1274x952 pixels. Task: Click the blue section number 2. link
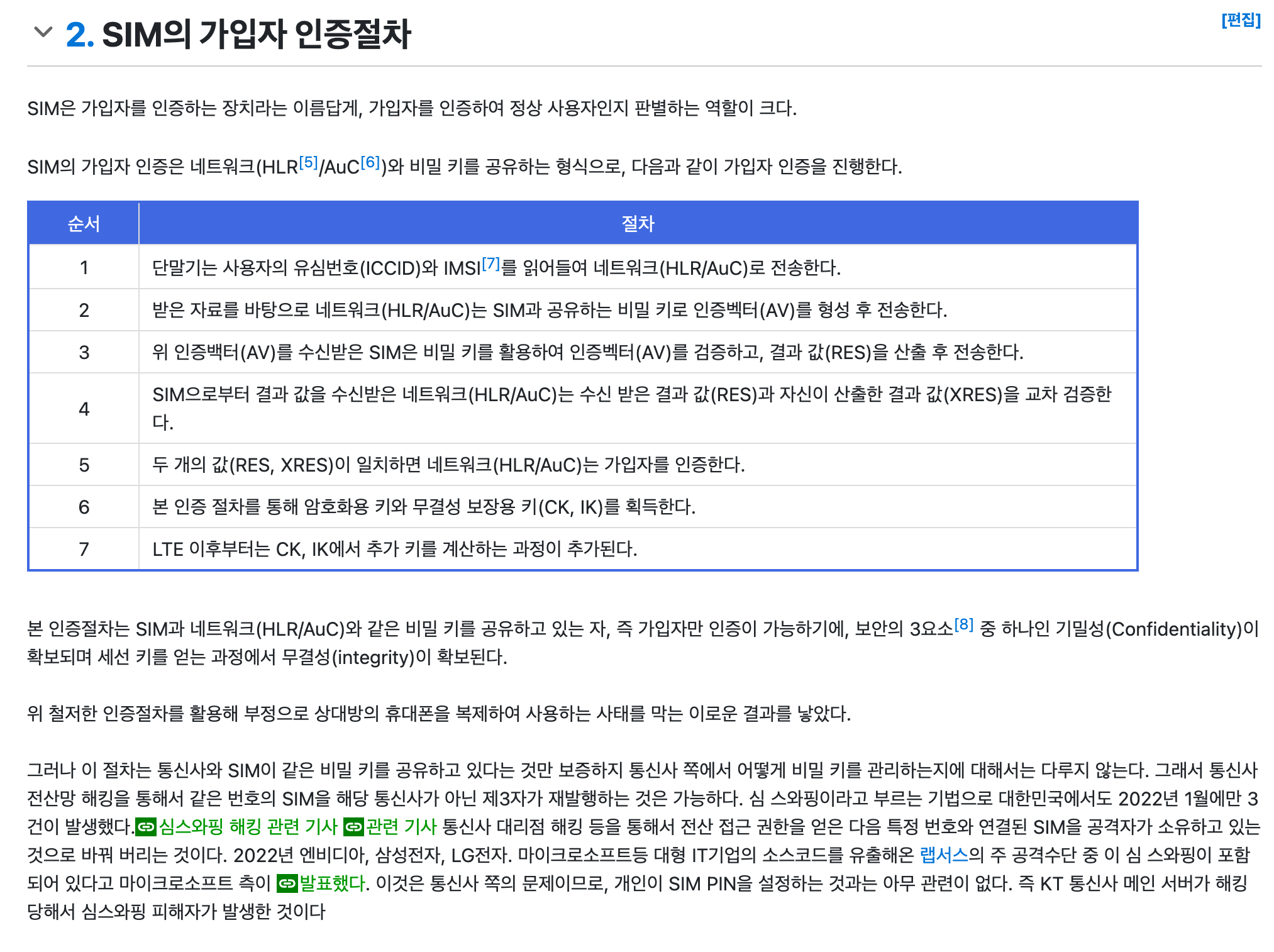tap(80, 34)
